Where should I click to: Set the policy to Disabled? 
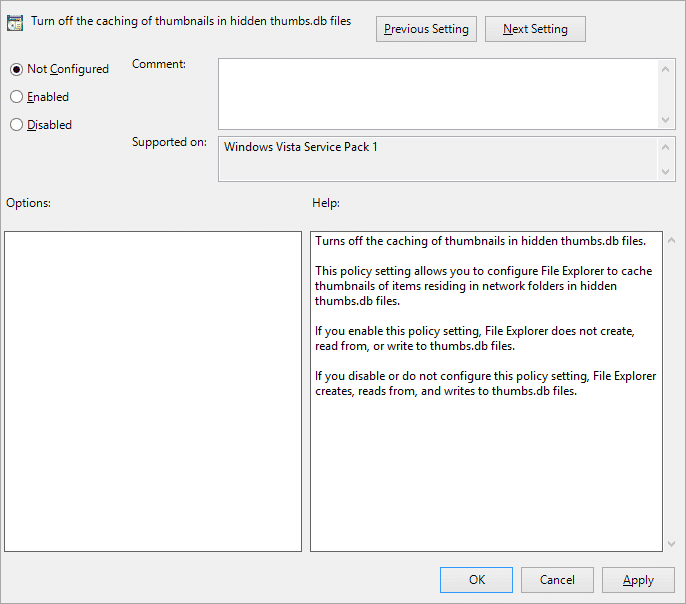coord(16,125)
